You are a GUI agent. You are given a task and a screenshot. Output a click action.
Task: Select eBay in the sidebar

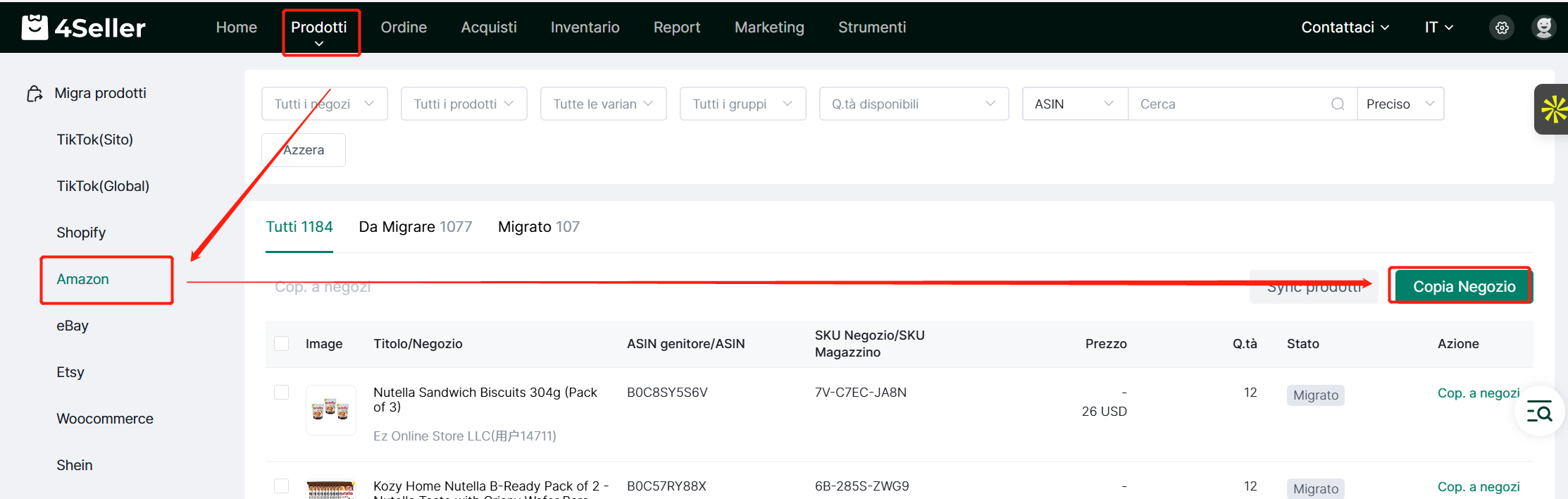(73, 326)
